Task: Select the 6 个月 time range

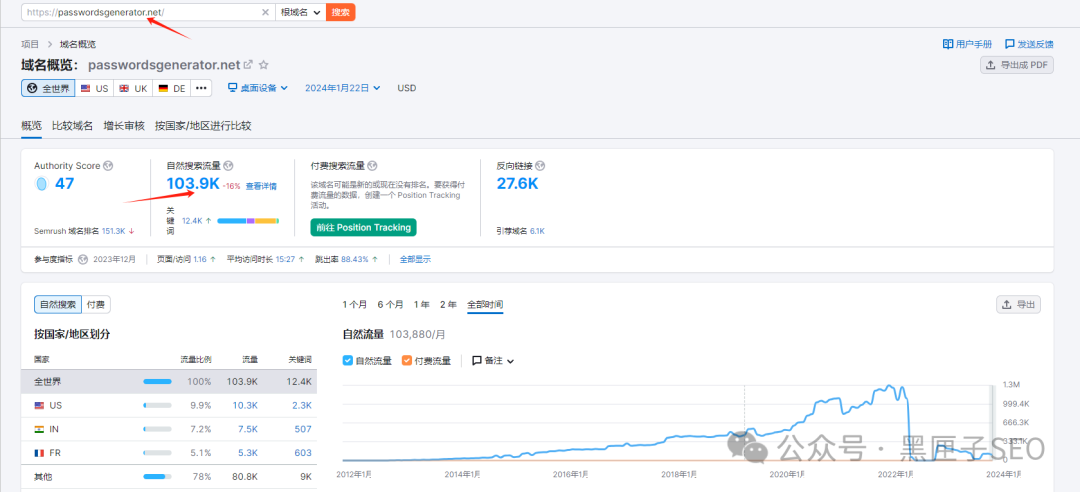Action: (390, 305)
